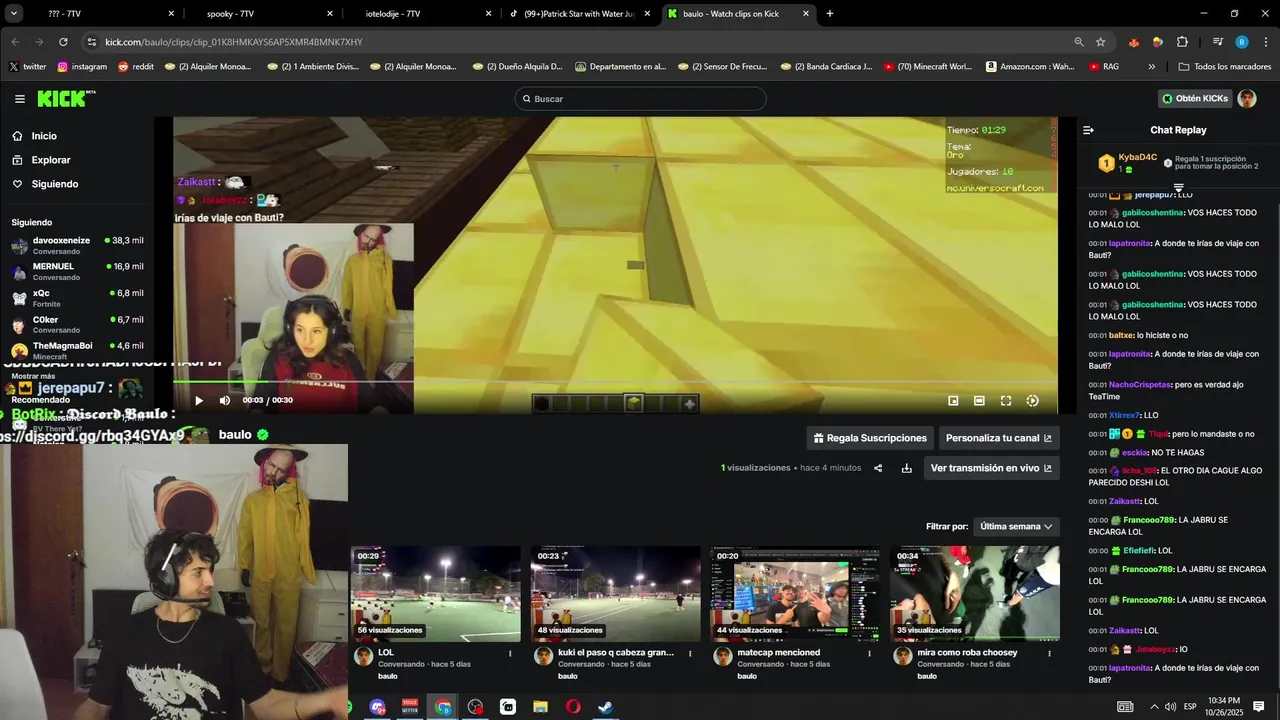The width and height of the screenshot is (1280, 720).
Task: Open the Opera taskbar icon
Action: (573, 707)
